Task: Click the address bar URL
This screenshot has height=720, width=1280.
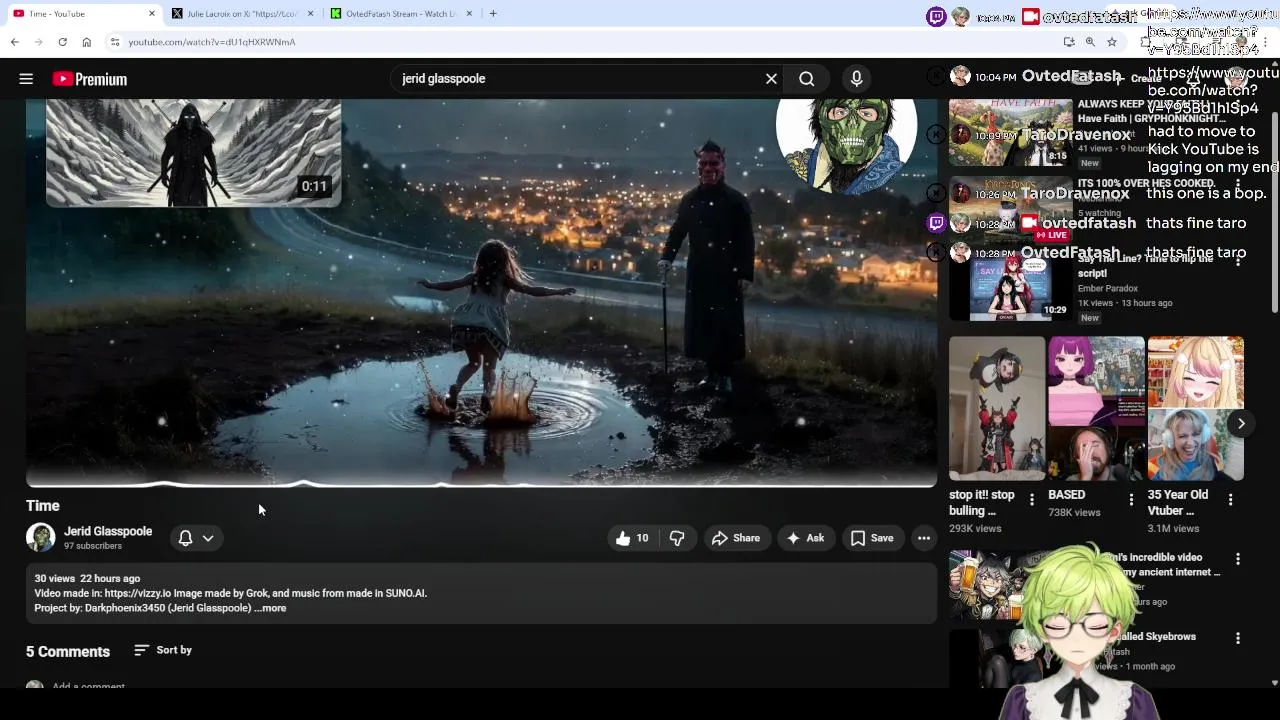Action: pos(212,42)
